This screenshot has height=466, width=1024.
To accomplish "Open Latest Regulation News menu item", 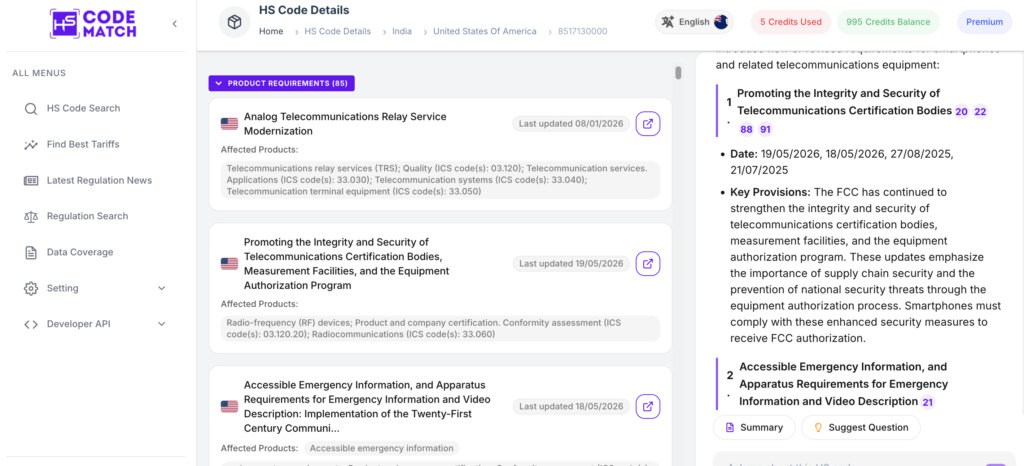I will coord(99,180).
